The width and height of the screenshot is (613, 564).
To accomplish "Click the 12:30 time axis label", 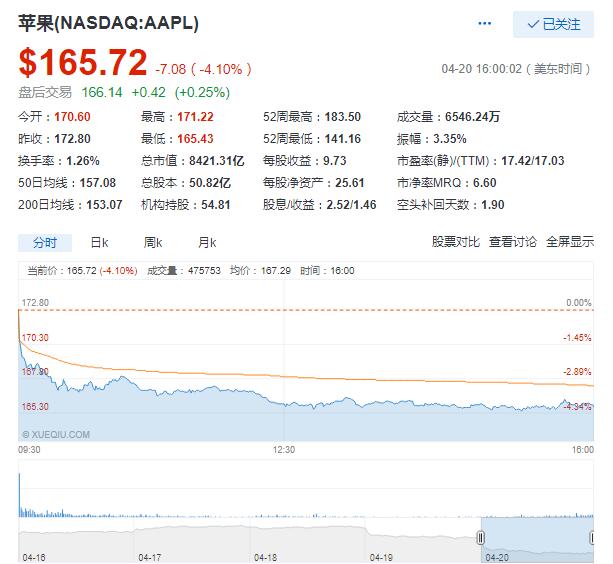I will click(x=284, y=450).
